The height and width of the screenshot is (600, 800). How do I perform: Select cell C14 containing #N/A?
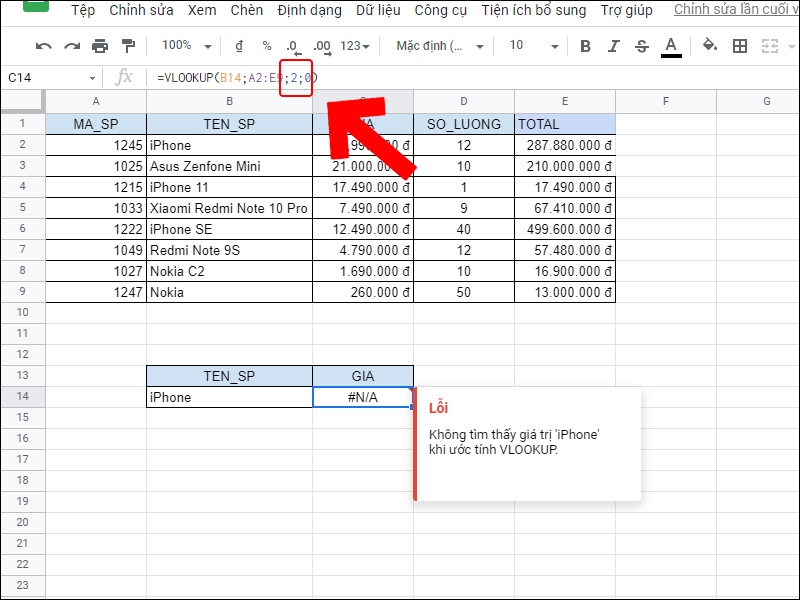(362, 396)
